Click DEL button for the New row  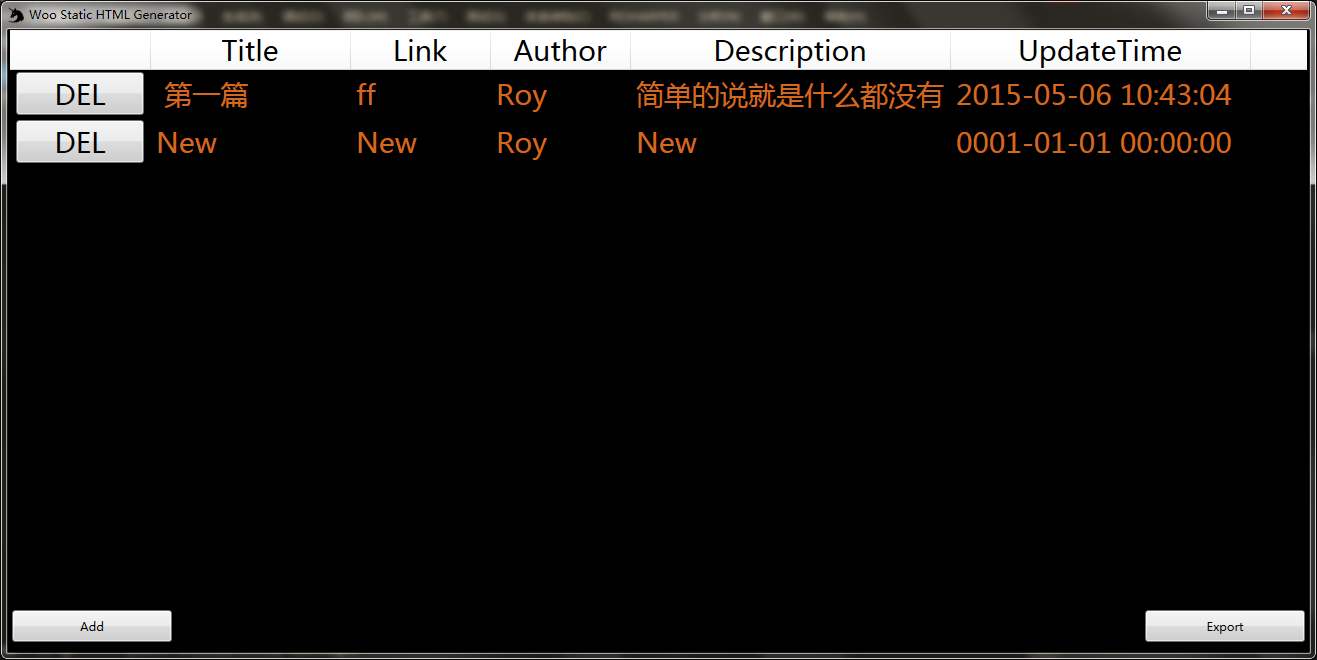point(80,142)
